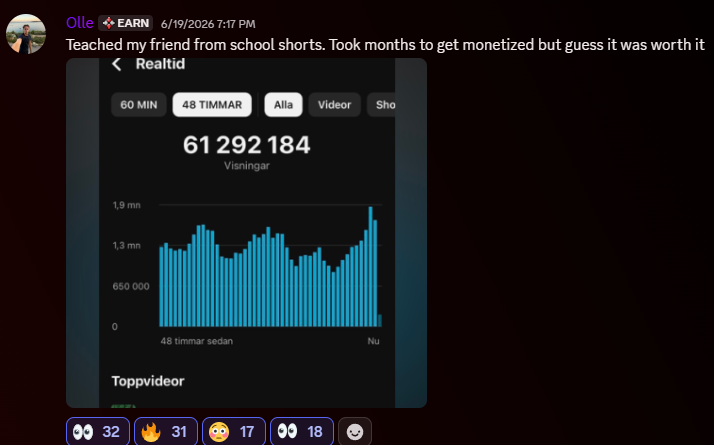Click the 650 000 axis label
This screenshot has height=445, width=714.
tap(131, 286)
